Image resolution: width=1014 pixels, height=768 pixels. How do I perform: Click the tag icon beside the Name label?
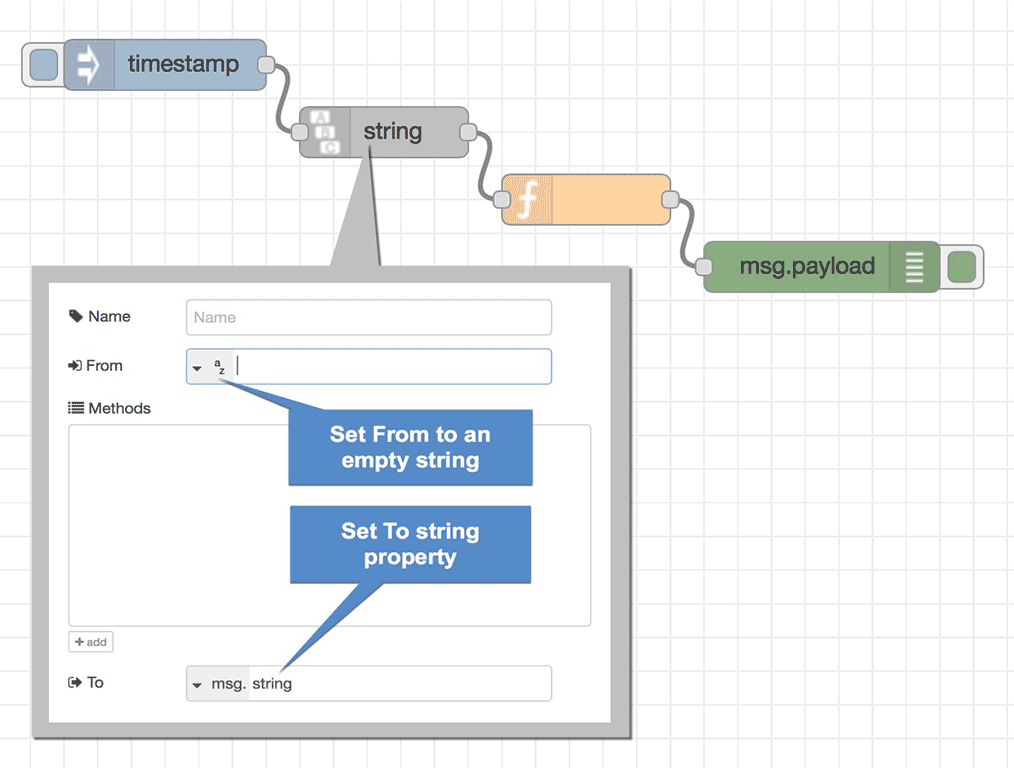[x=75, y=316]
